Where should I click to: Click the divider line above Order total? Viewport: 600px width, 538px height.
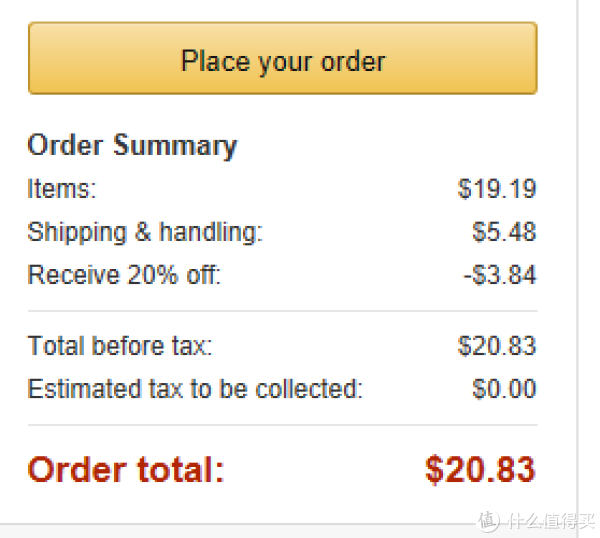283,425
